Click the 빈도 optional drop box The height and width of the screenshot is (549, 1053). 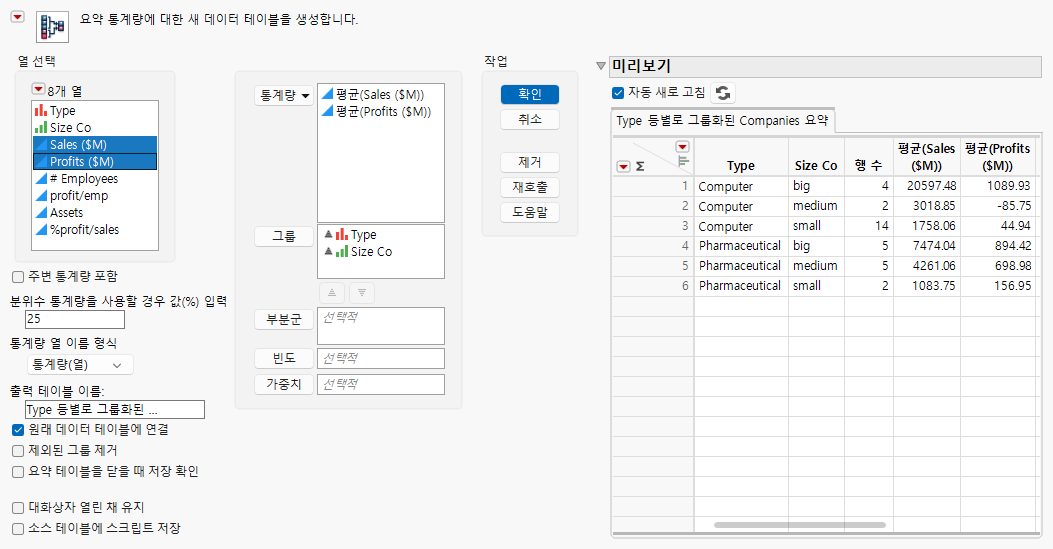pyautogui.click(x=381, y=358)
